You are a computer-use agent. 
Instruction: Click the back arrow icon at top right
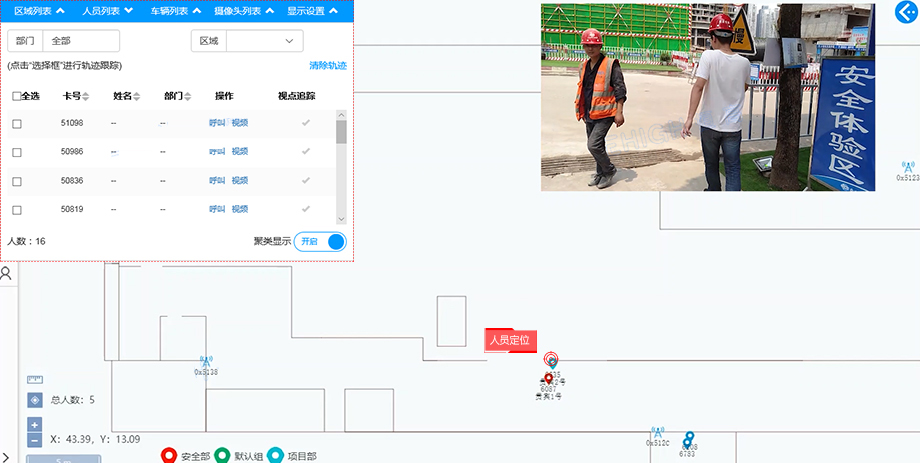point(907,11)
